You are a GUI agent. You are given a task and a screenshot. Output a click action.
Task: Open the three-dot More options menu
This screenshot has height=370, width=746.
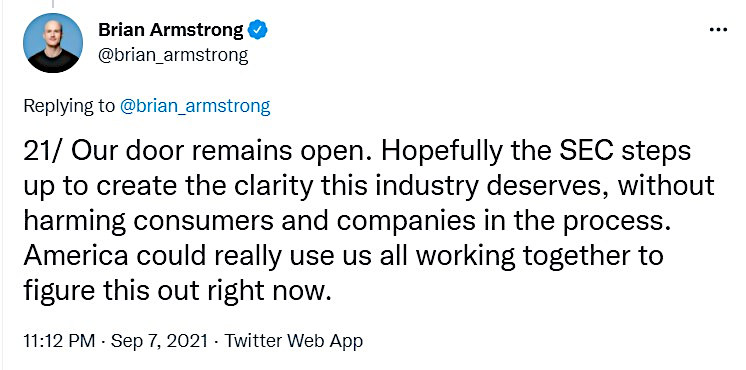pyautogui.click(x=718, y=30)
